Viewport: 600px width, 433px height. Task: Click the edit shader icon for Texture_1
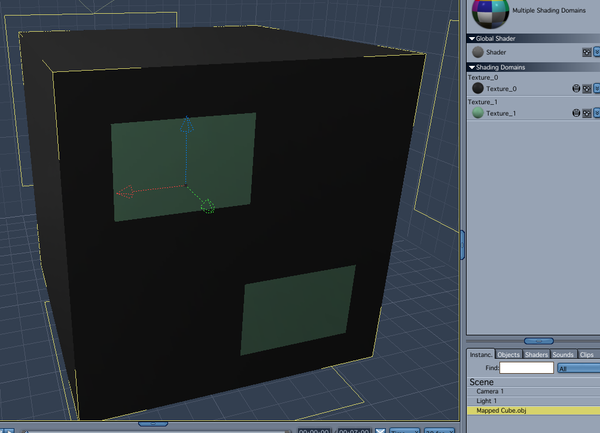[x=587, y=113]
